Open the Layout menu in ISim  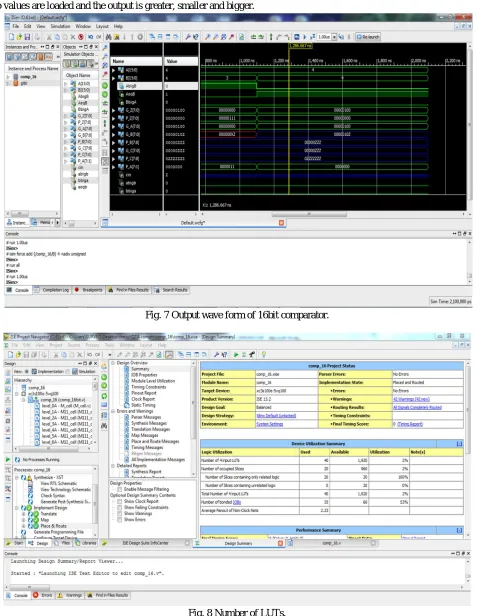tap(102, 26)
